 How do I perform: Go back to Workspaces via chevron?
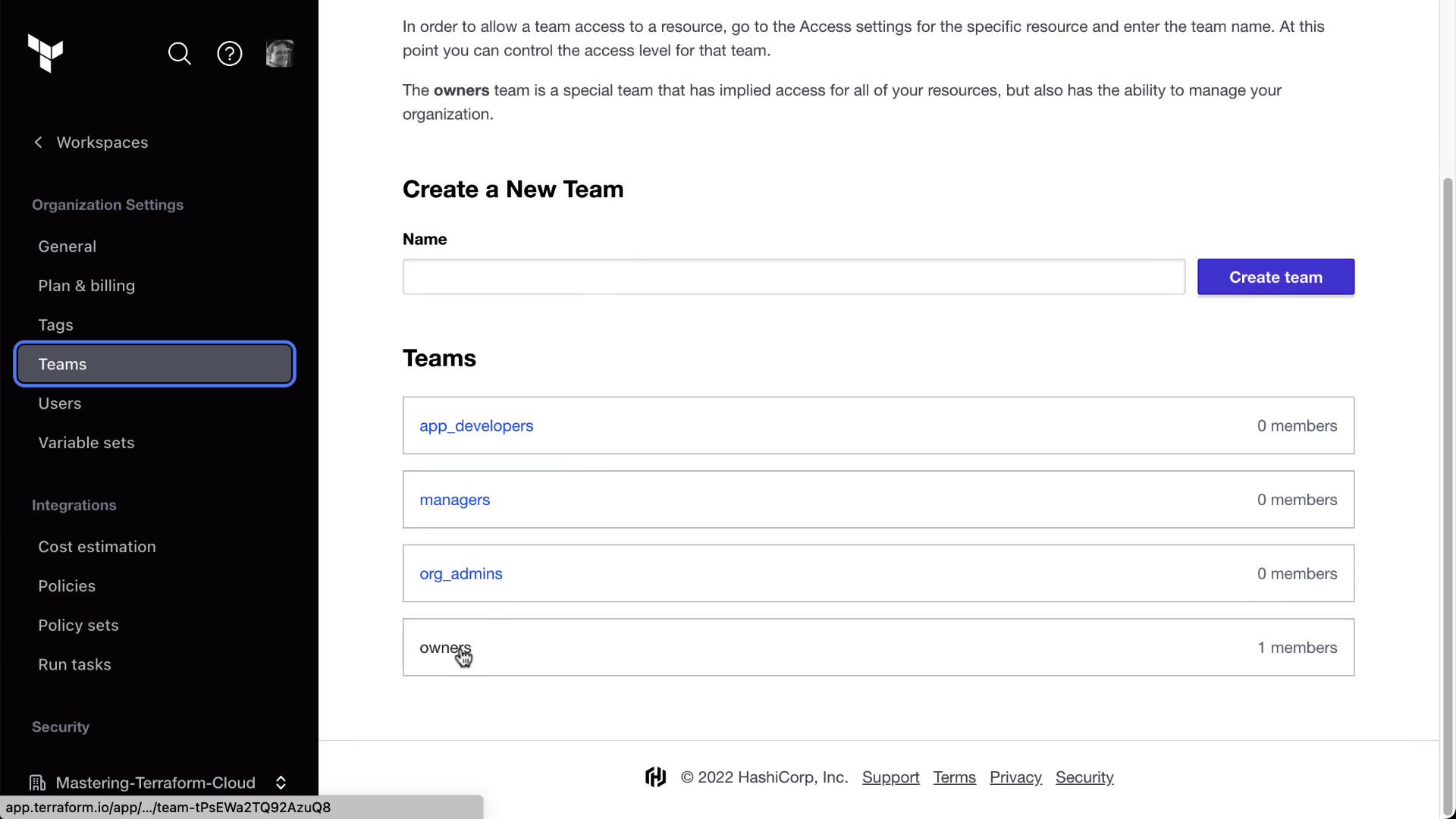coord(39,143)
